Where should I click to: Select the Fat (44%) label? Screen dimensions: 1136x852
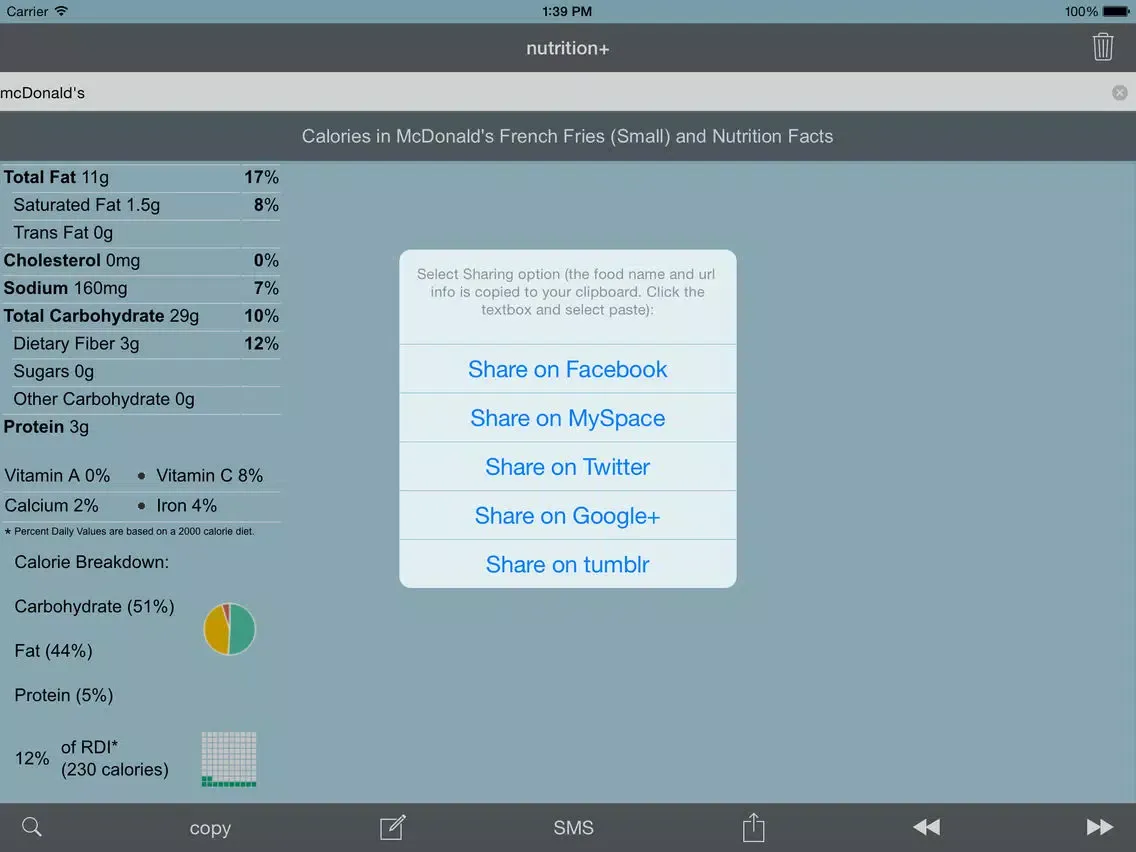pos(54,651)
